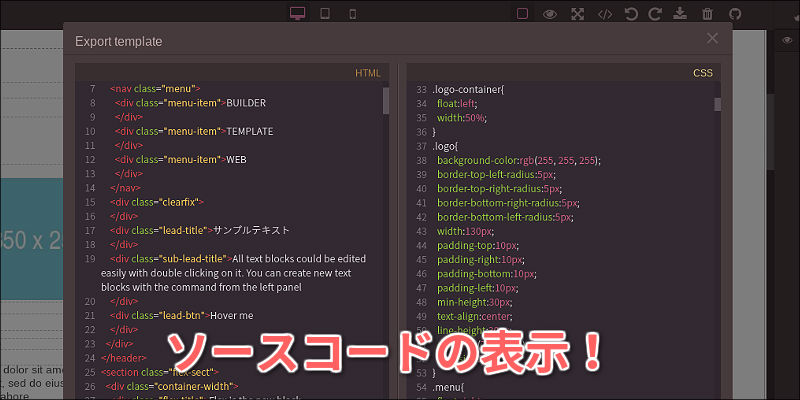Click the TEMPLATE menu-item code line
This screenshot has height=400, width=800.
pyautogui.click(x=194, y=132)
